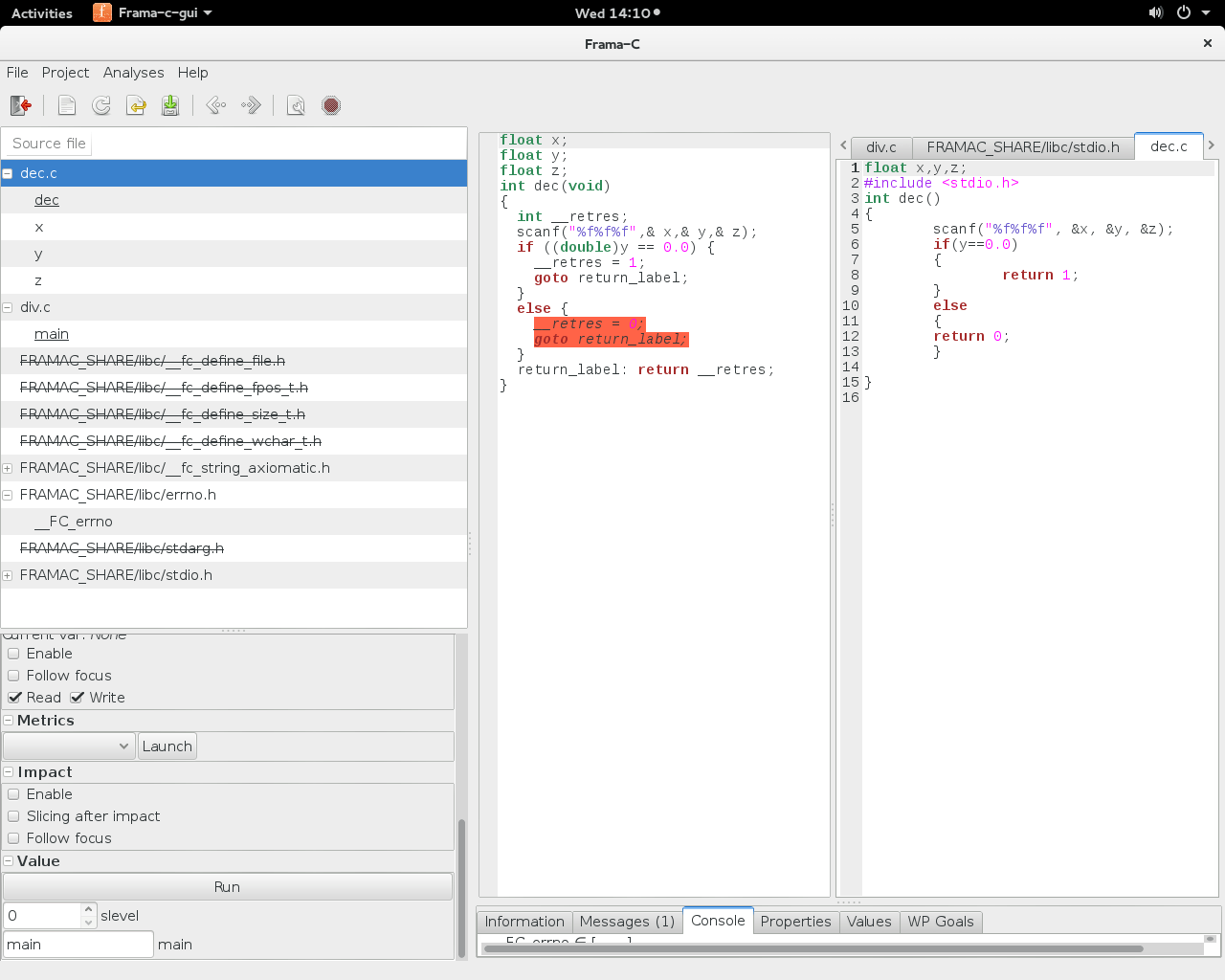Image resolution: width=1225 pixels, height=980 pixels.
Task: Expand FRAMAC_SHARE/libc/__fc_string_axiomatic.h node
Action: click(x=8, y=468)
